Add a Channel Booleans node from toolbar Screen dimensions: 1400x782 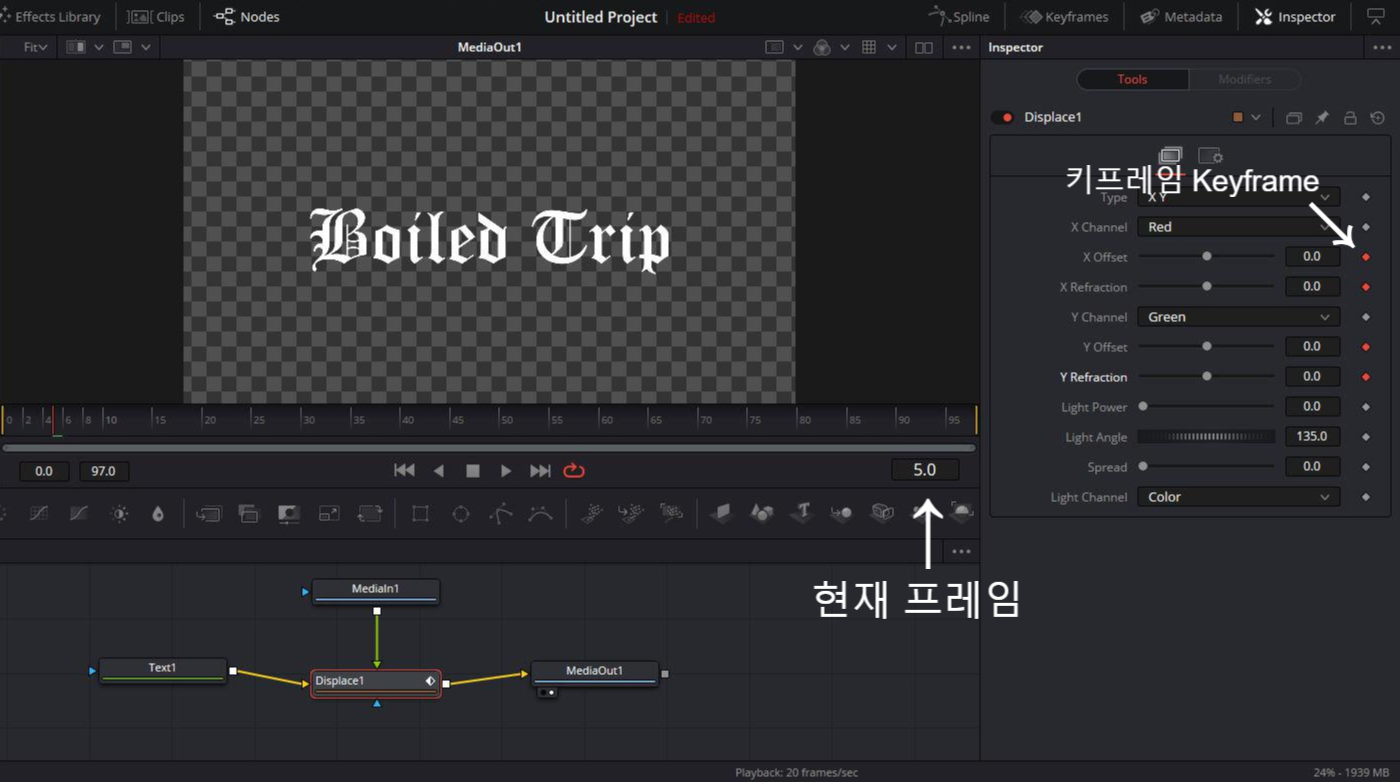pos(248,514)
